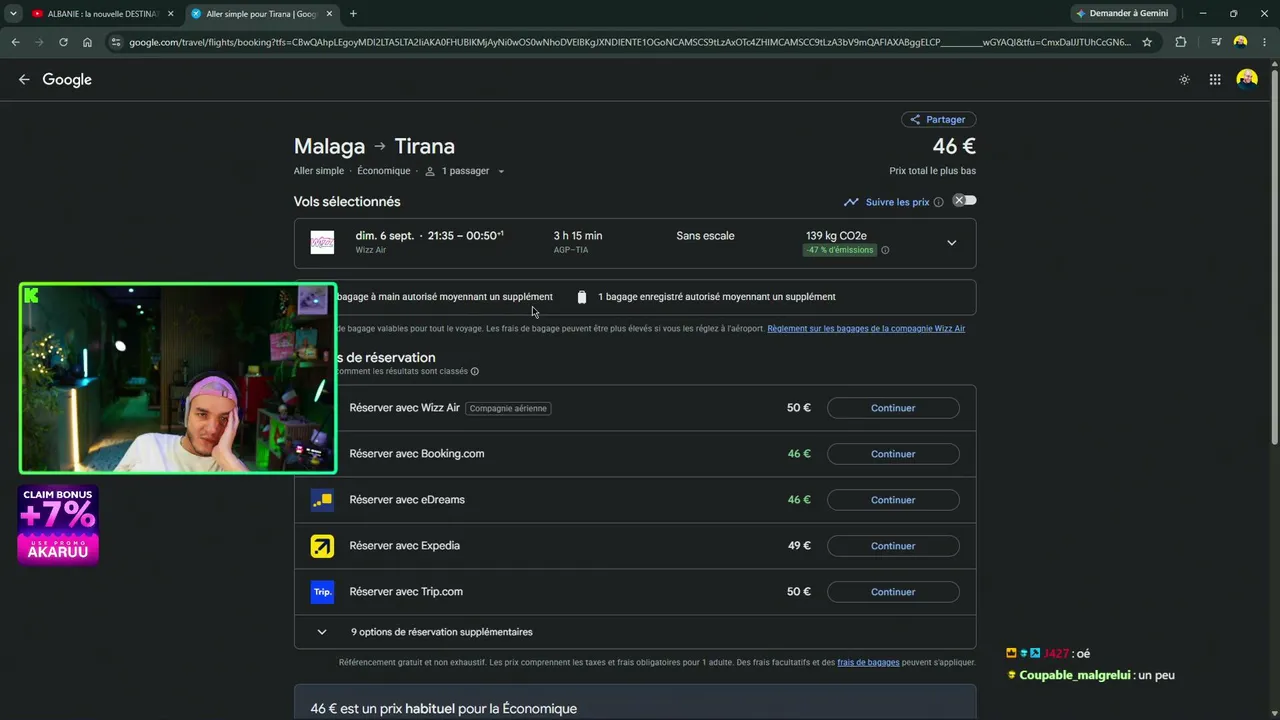
Task: Continue booking with Trip.com
Action: pyautogui.click(x=893, y=592)
